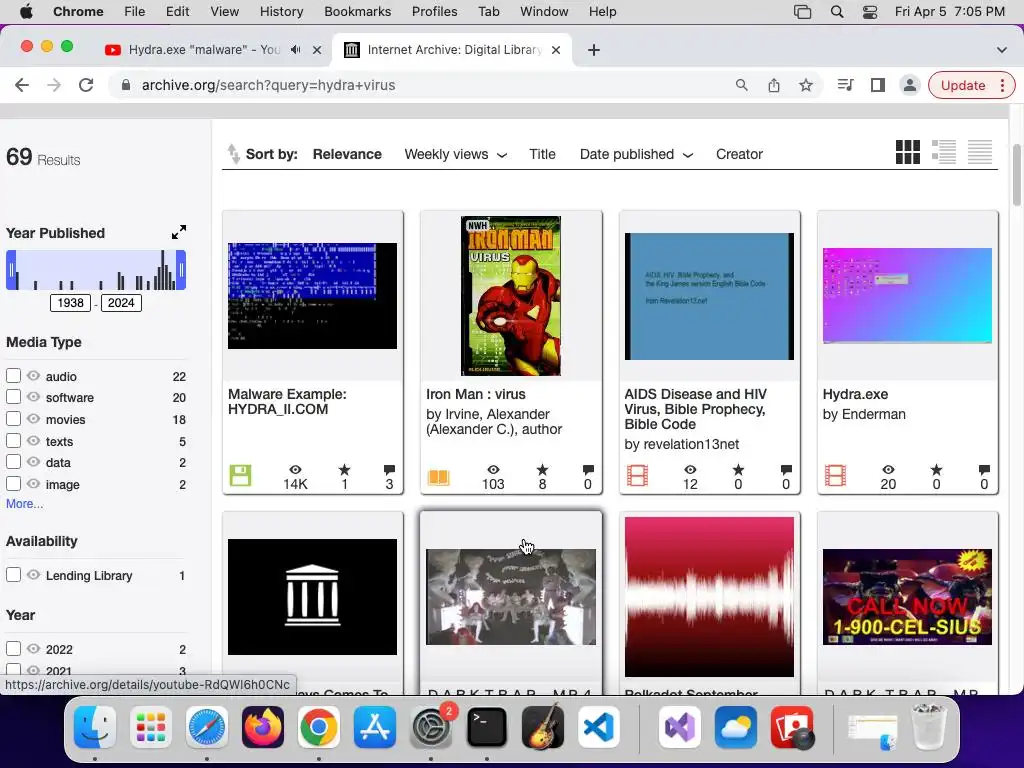The width and height of the screenshot is (1024, 768).
Task: Click the reload page icon
Action: [x=86, y=85]
